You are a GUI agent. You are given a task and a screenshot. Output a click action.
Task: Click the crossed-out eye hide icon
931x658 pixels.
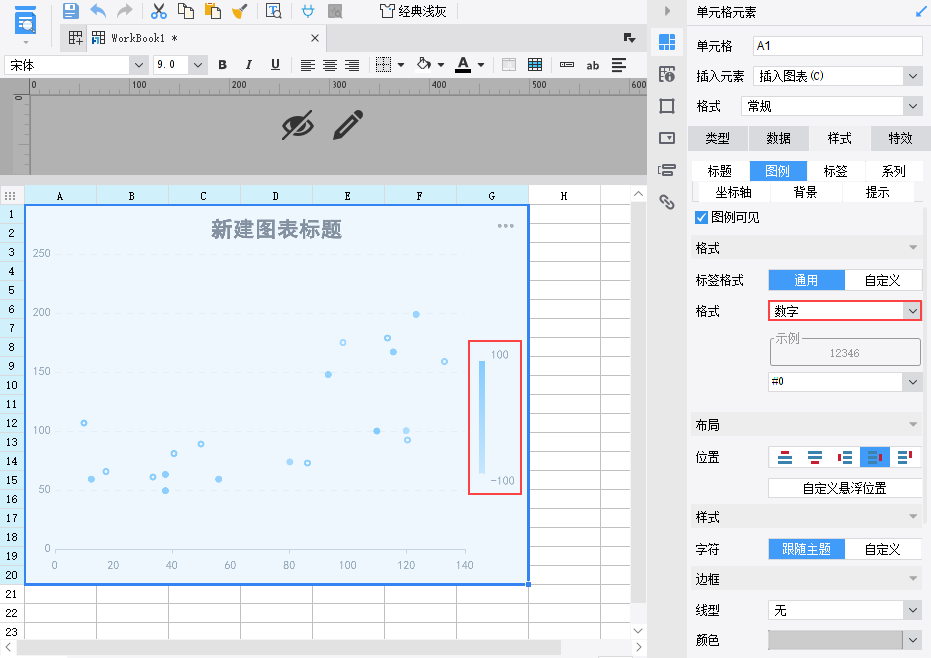[297, 125]
